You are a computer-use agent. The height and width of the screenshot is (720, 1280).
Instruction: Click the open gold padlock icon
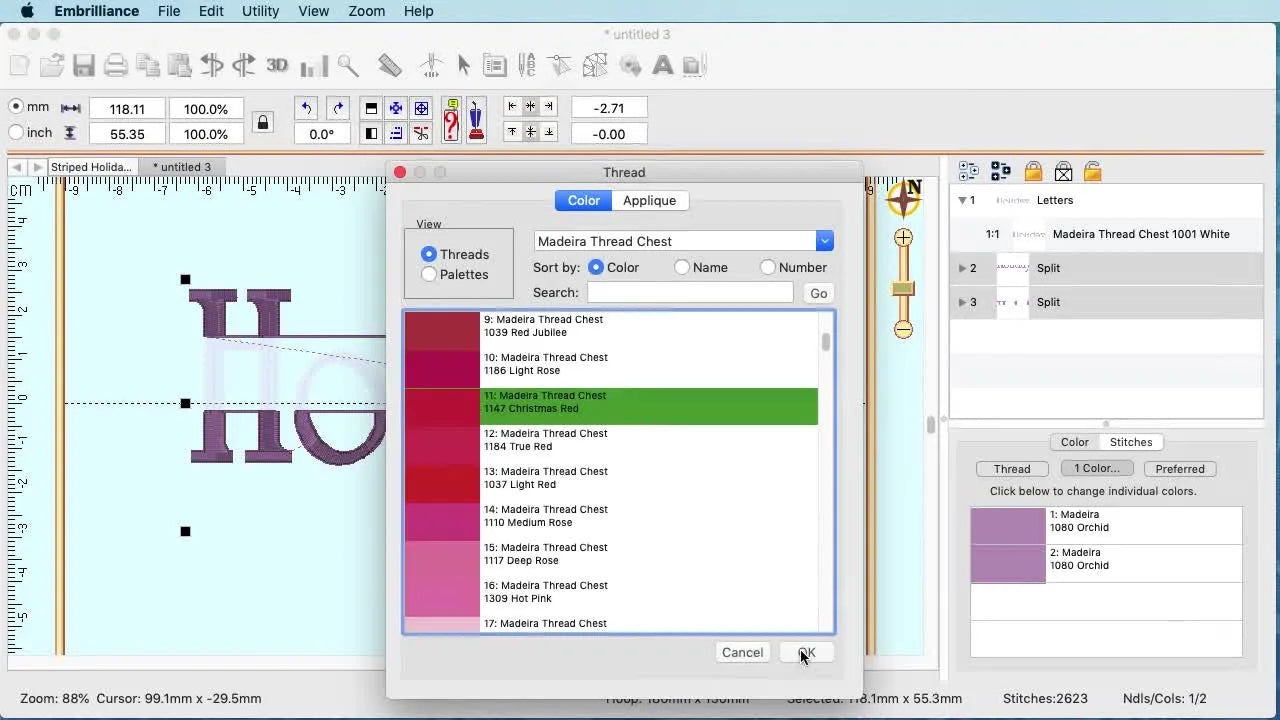pos(1092,172)
